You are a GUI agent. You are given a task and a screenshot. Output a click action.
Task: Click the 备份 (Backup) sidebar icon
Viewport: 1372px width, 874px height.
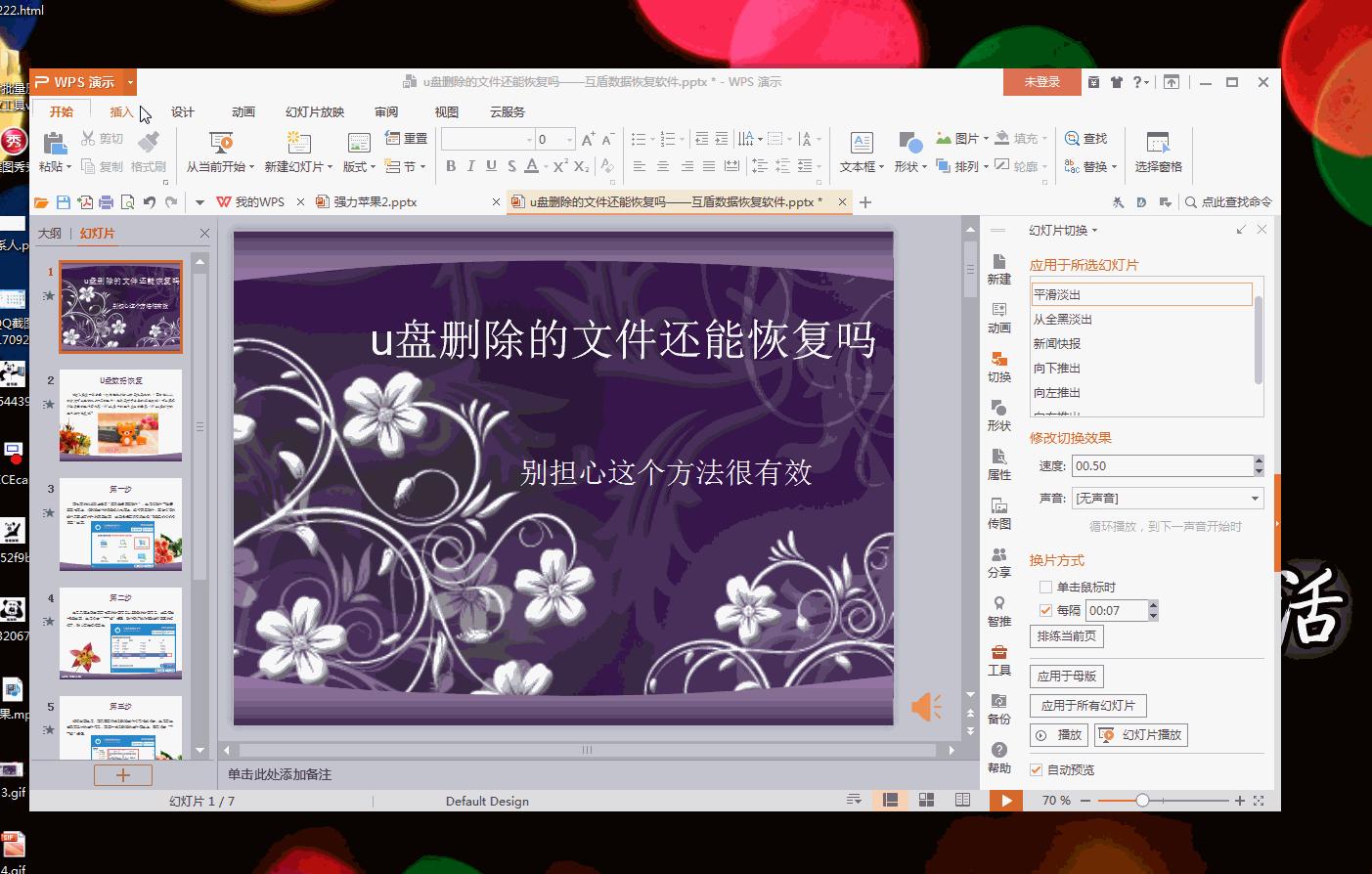pos(998,709)
